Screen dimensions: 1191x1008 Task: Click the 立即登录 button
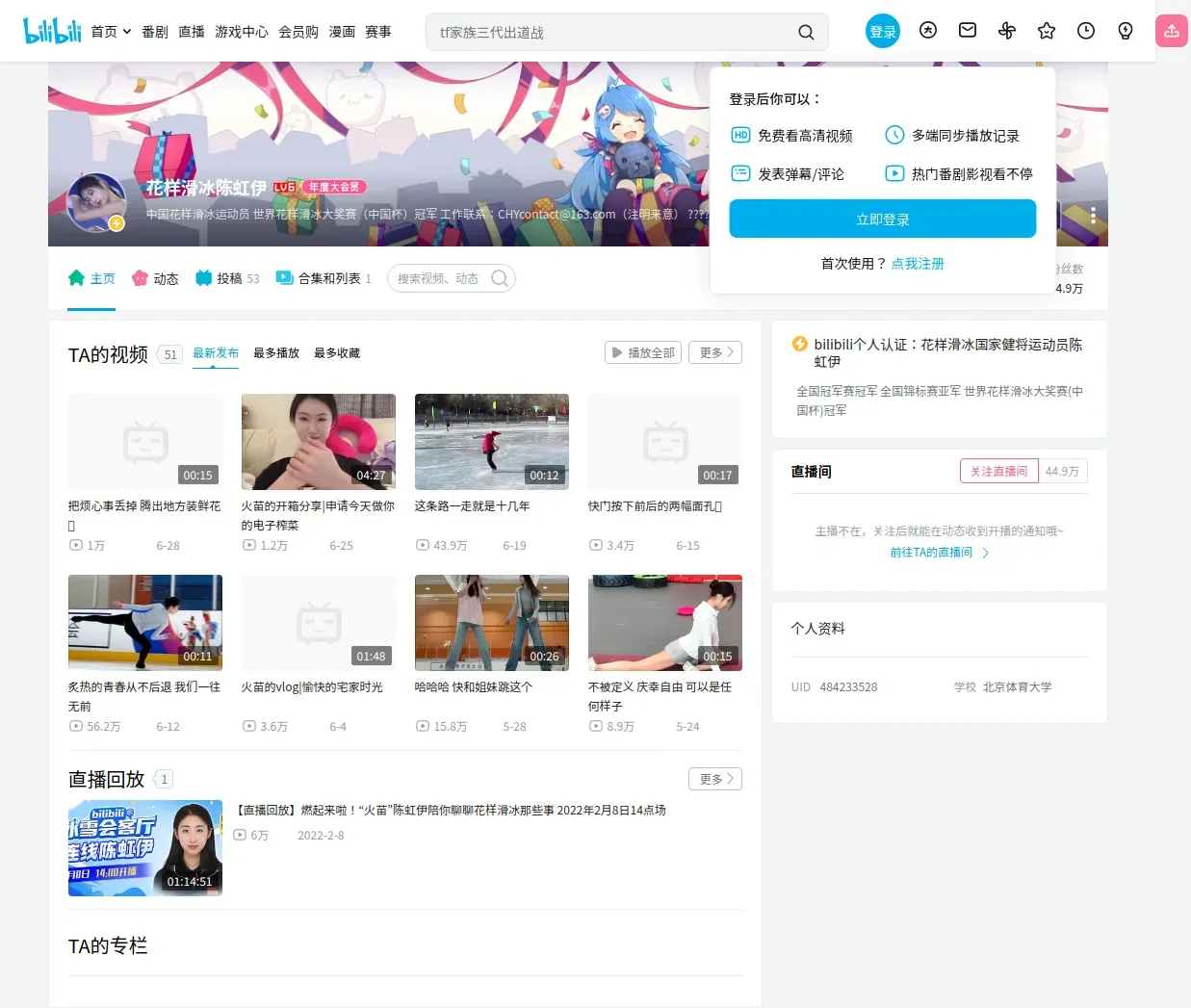click(x=883, y=219)
